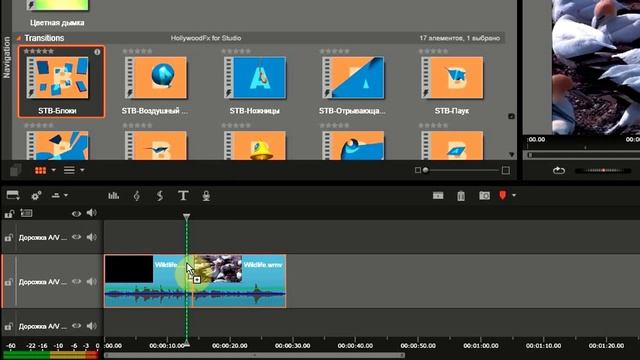Click the large-thumbnail square right of the zoom slider
Screen dimensions: 640x360
click(x=506, y=170)
